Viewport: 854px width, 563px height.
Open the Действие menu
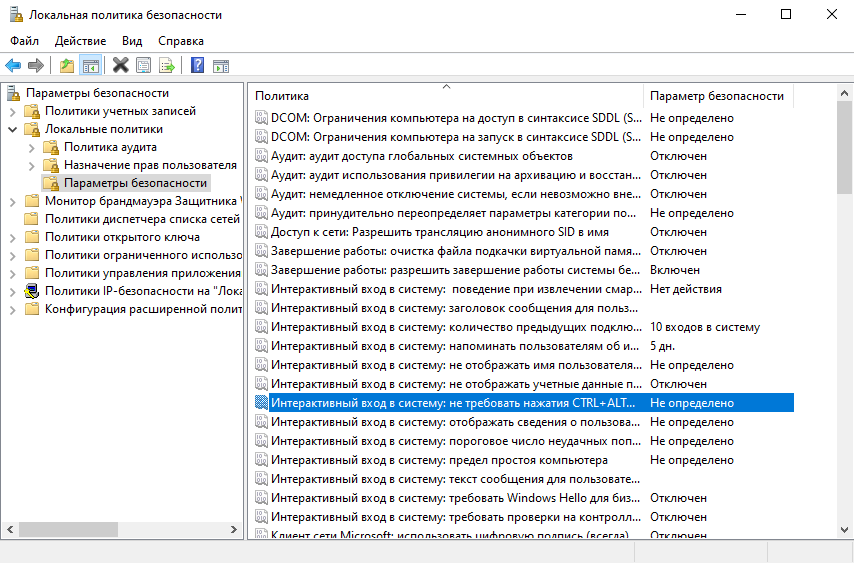coord(80,41)
